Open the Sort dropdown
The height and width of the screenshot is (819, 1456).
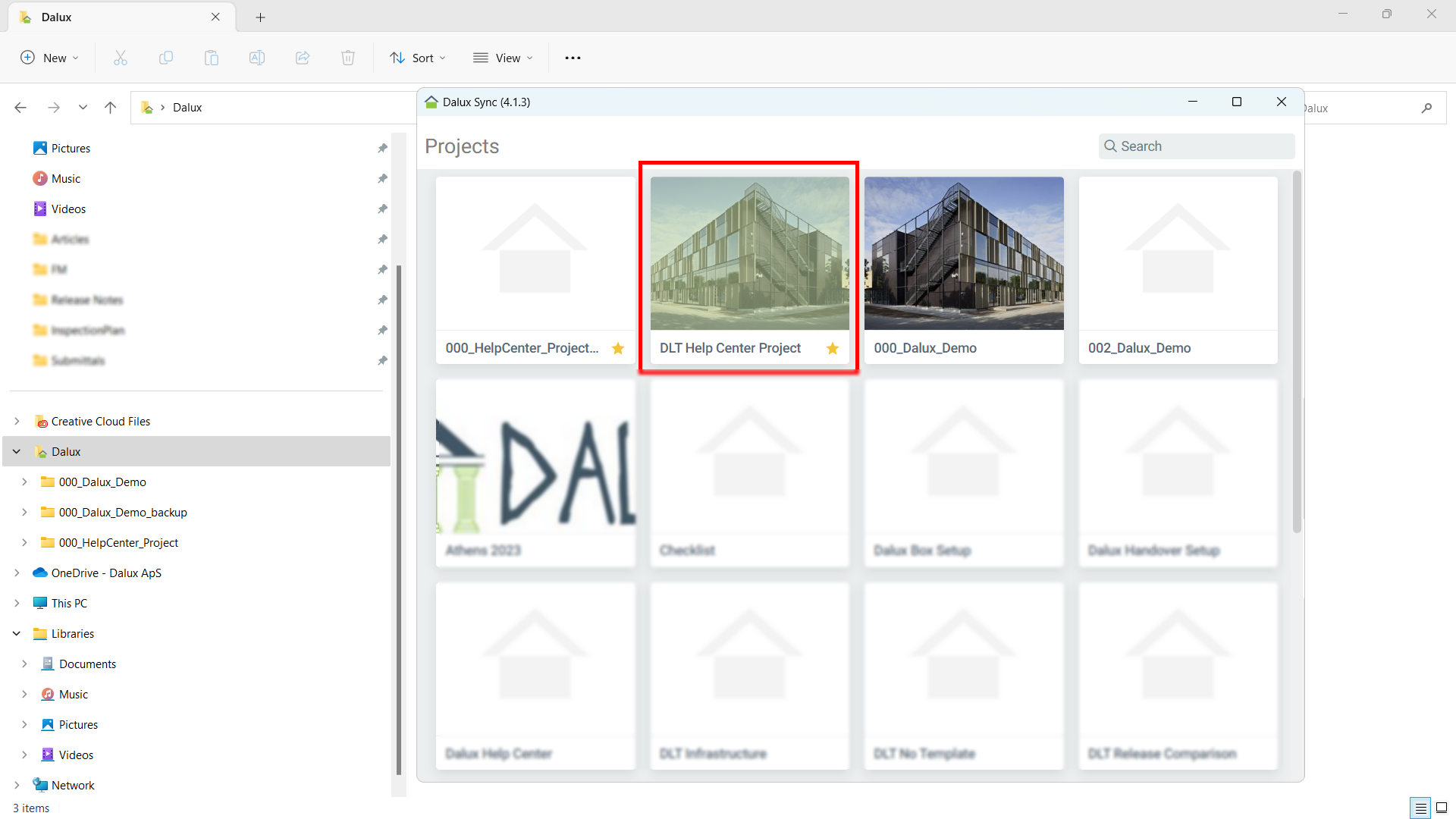coord(418,58)
